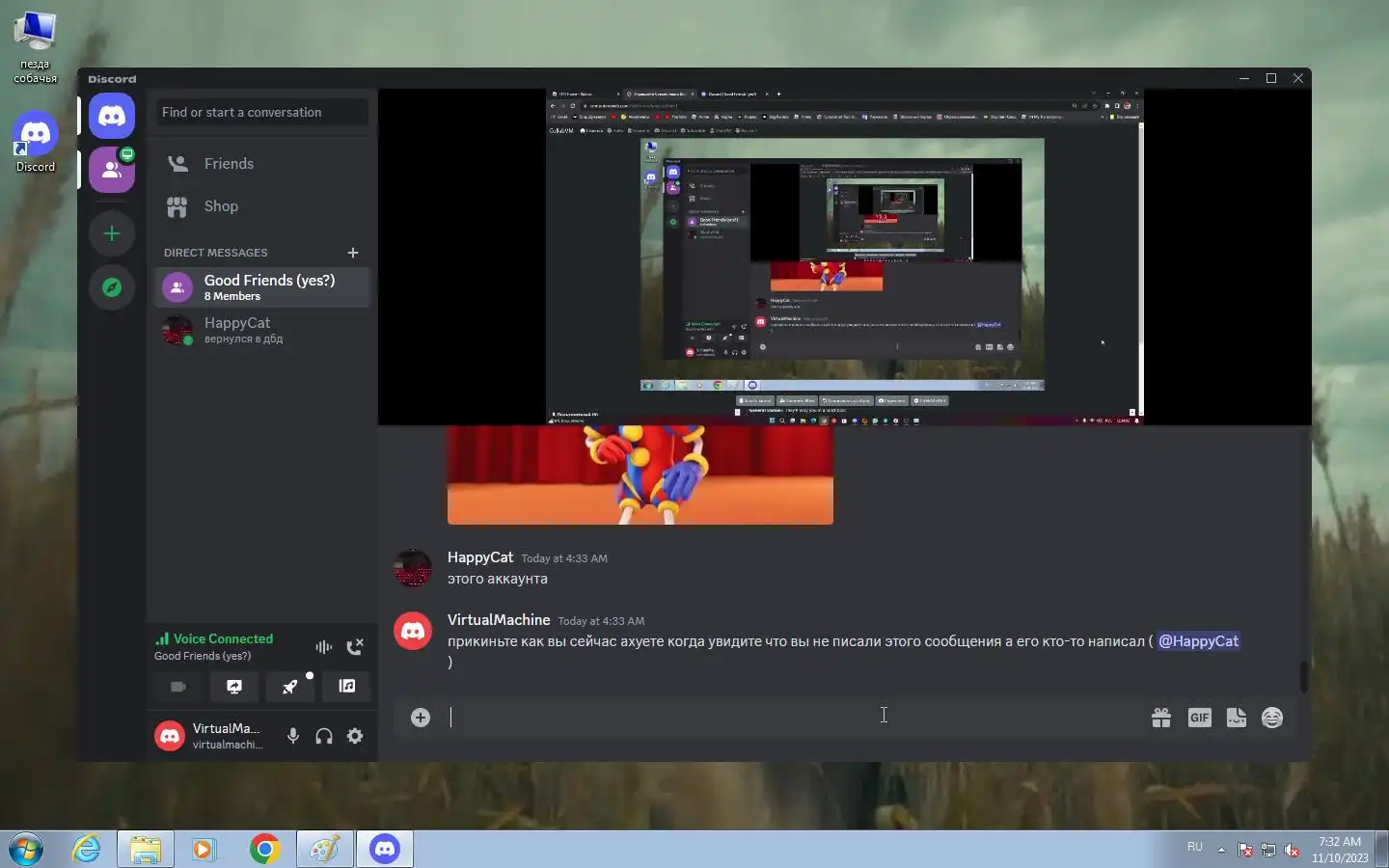Open the GIF picker button
Viewport: 1389px width, 868px height.
1199,718
